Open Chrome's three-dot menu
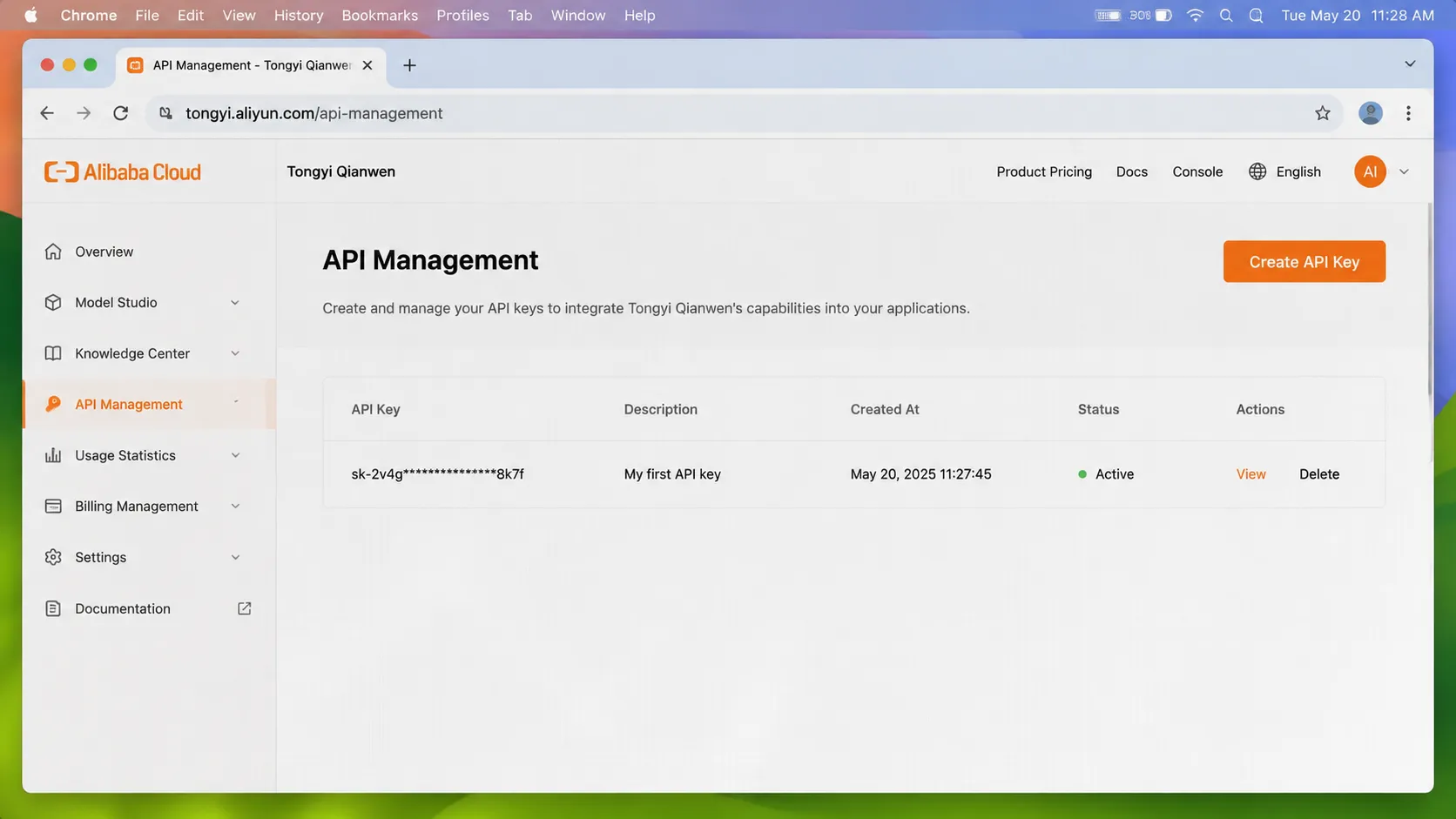 coord(1408,113)
